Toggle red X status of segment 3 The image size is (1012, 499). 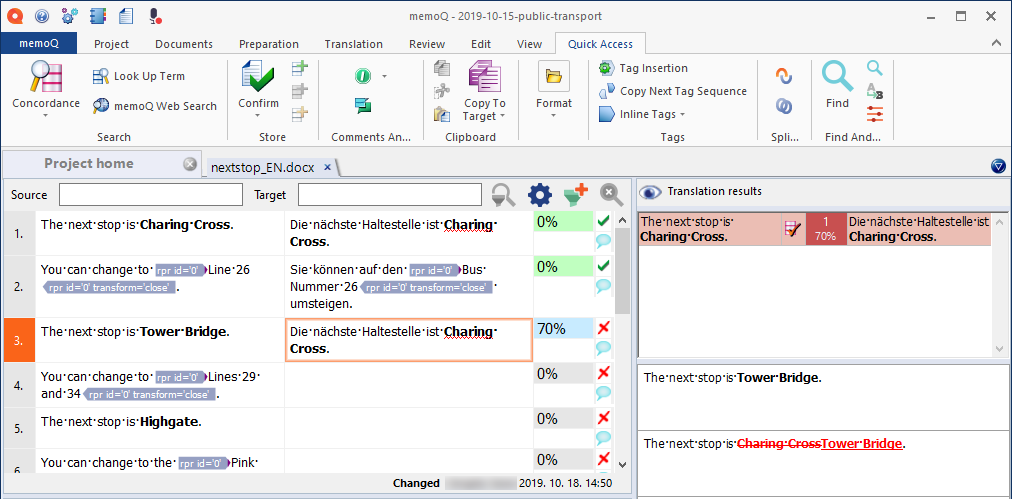point(603,328)
